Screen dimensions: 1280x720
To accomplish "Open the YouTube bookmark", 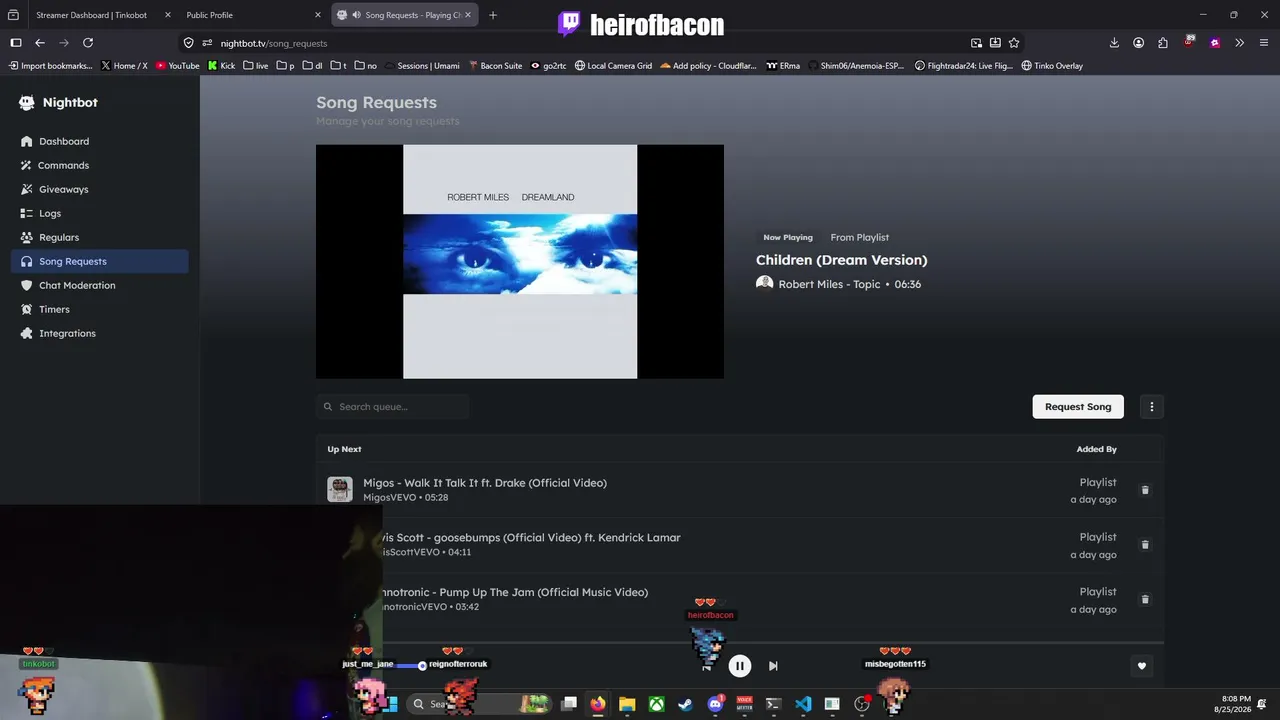I will (x=178, y=66).
